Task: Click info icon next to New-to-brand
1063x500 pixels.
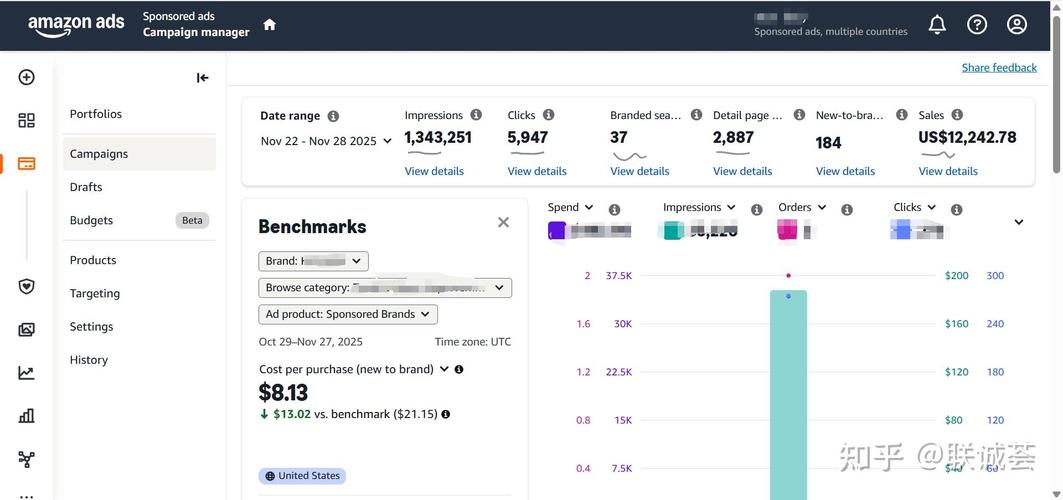Action: pyautogui.click(x=902, y=114)
